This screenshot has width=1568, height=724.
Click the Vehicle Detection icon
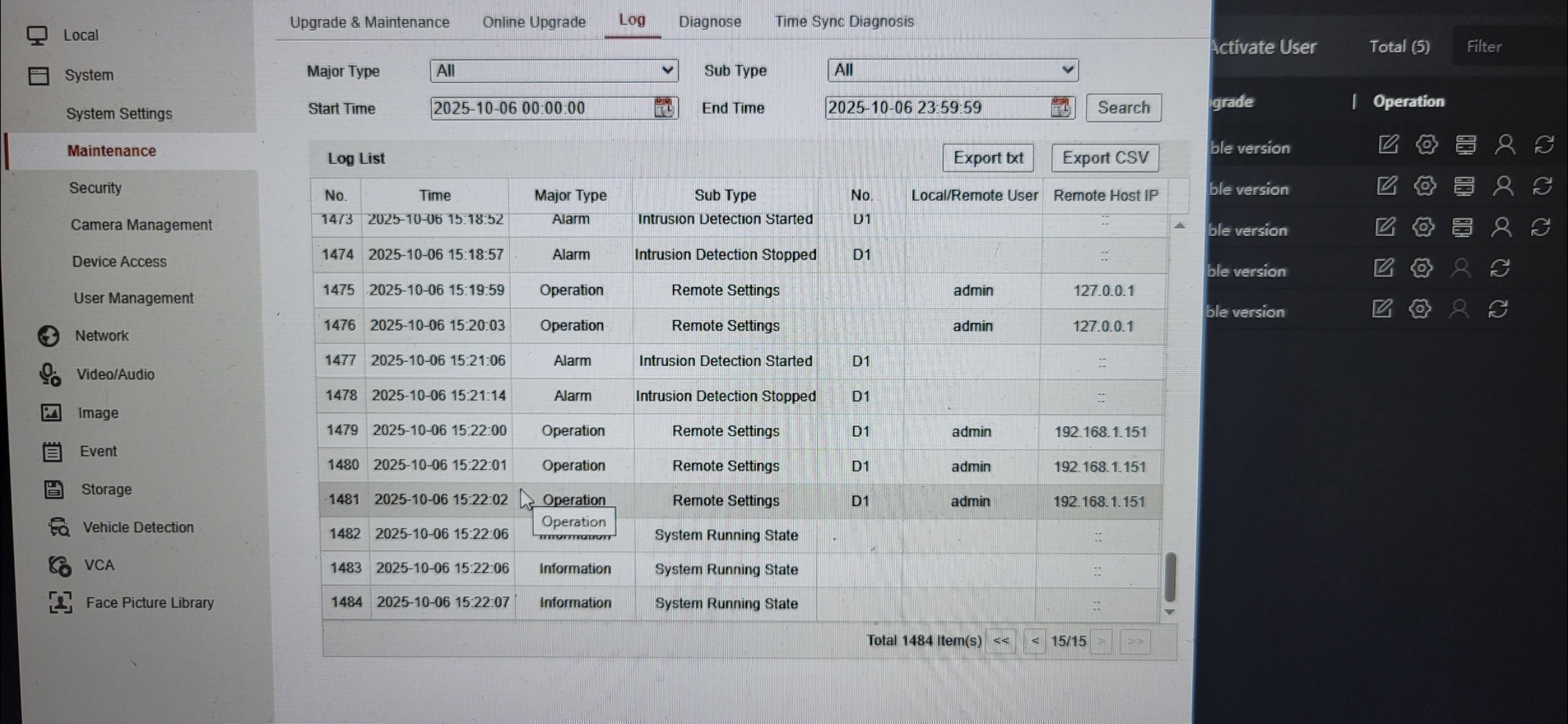(x=58, y=527)
